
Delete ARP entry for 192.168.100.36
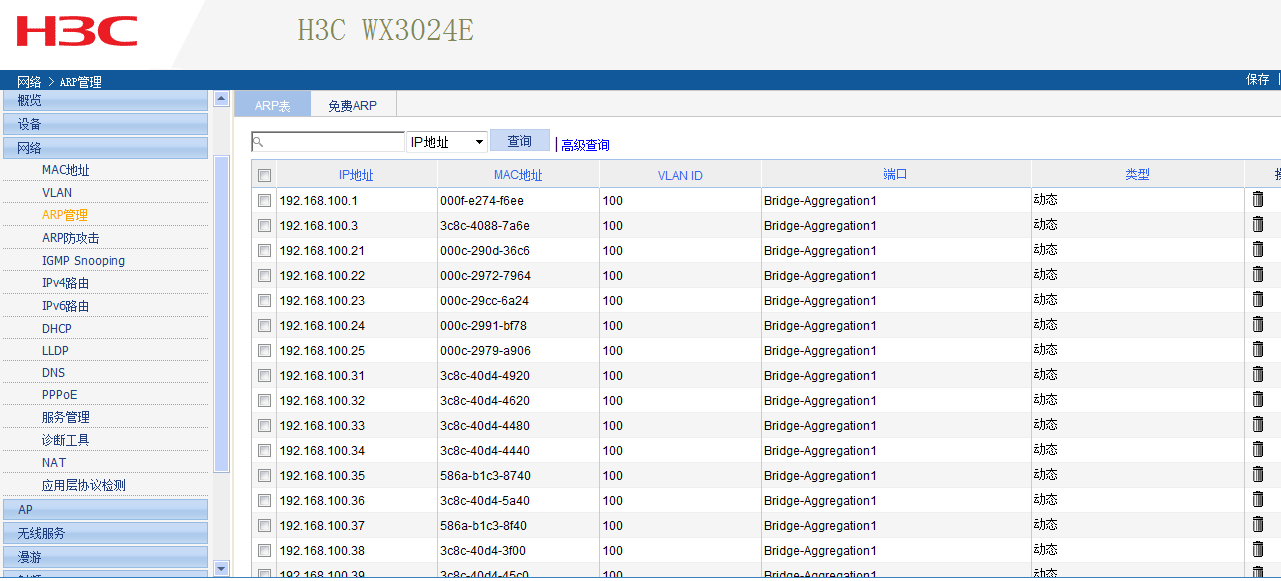tap(1258, 499)
